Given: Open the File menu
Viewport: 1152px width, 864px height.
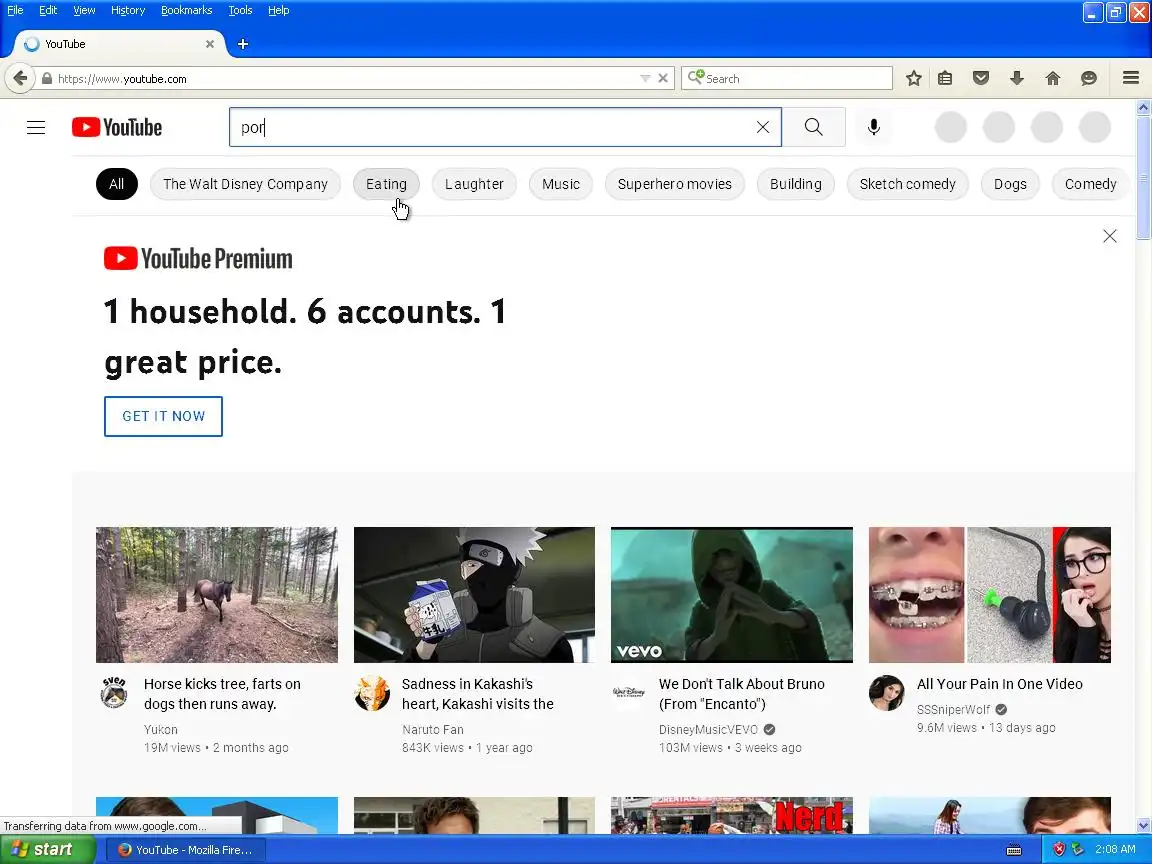Looking at the screenshot, I should tap(15, 10).
